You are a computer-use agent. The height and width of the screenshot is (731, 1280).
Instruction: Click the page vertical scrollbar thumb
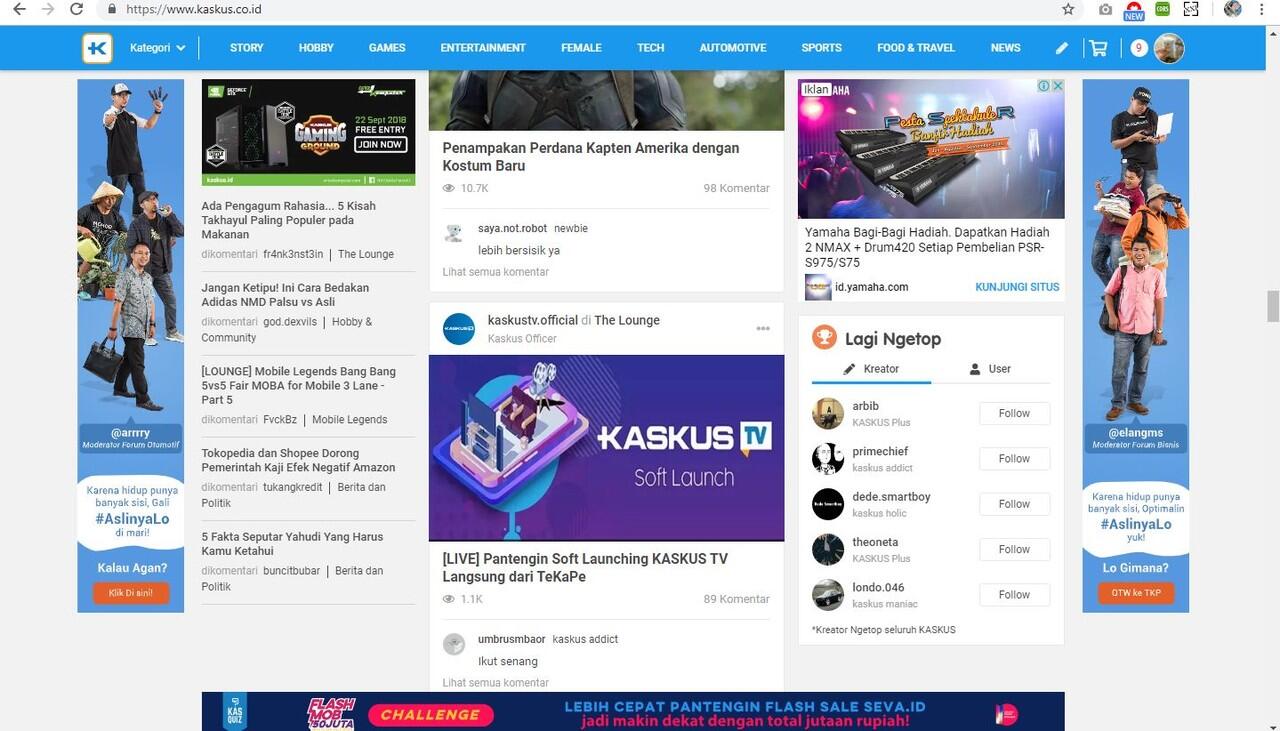1272,306
